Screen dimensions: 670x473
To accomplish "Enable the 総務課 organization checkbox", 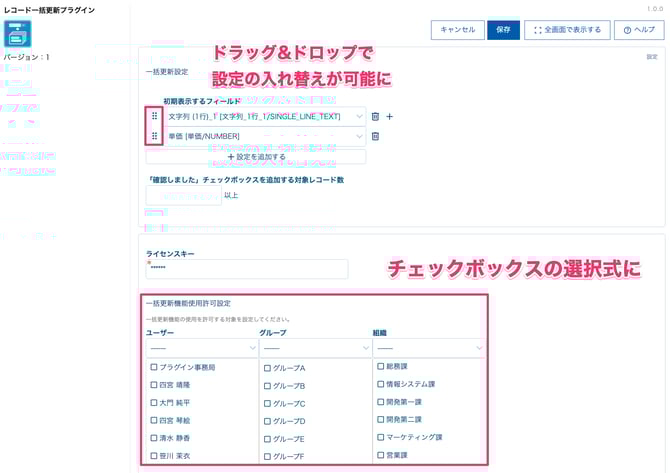I will point(381,366).
